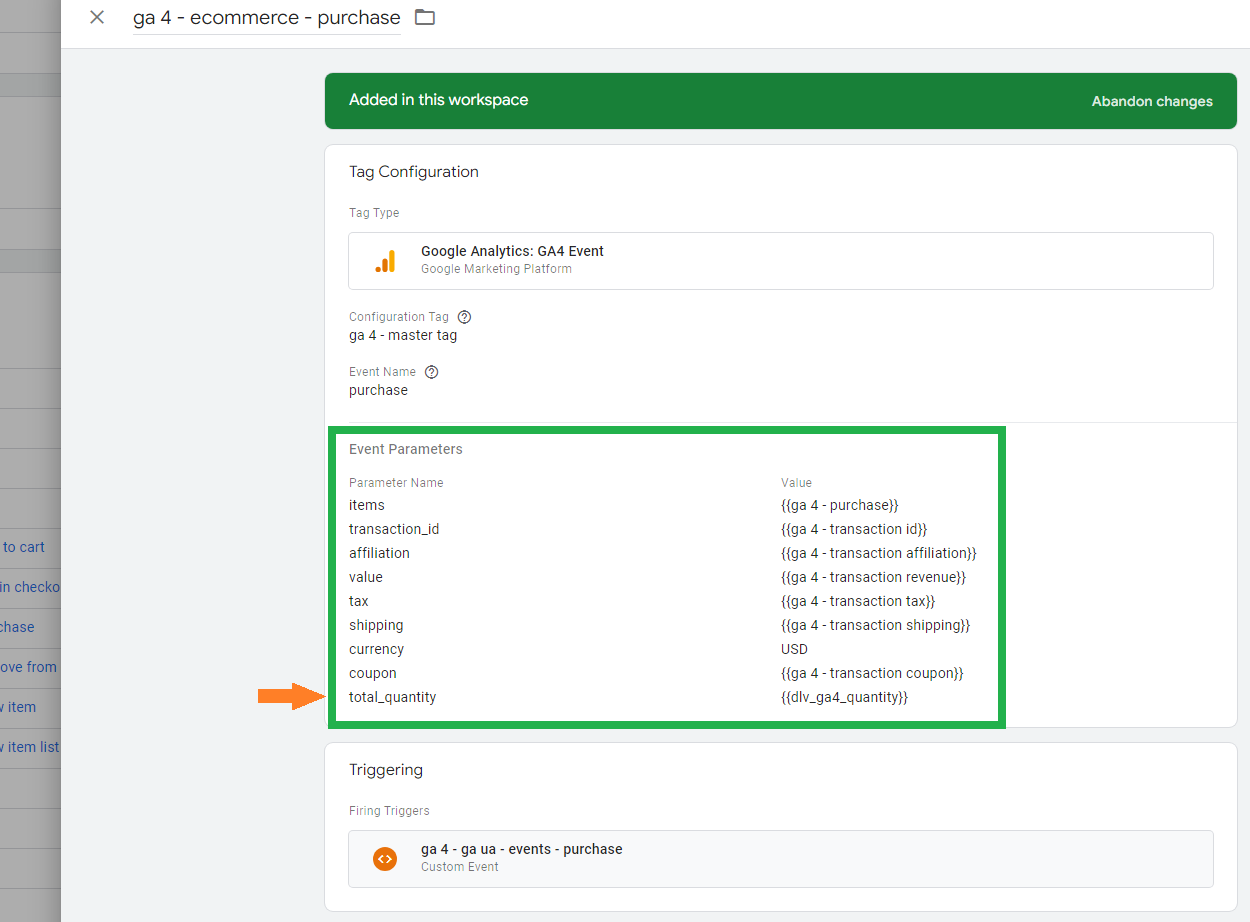Open folder icon next to tag name
Image resolution: width=1250 pixels, height=922 pixels.
coord(425,17)
